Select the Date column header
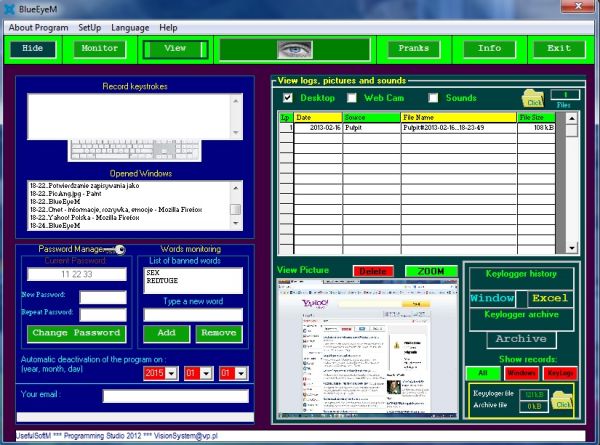The width and height of the screenshot is (600, 445). coord(317,117)
